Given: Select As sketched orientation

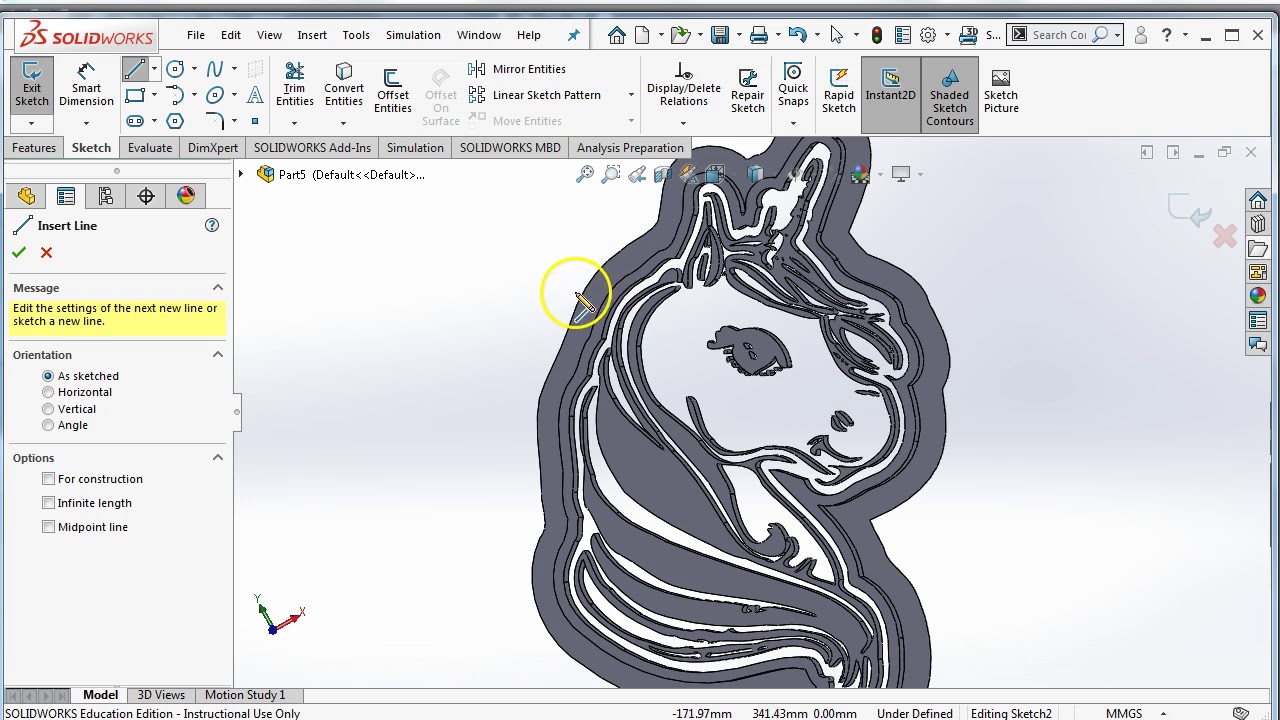Looking at the screenshot, I should pos(48,376).
